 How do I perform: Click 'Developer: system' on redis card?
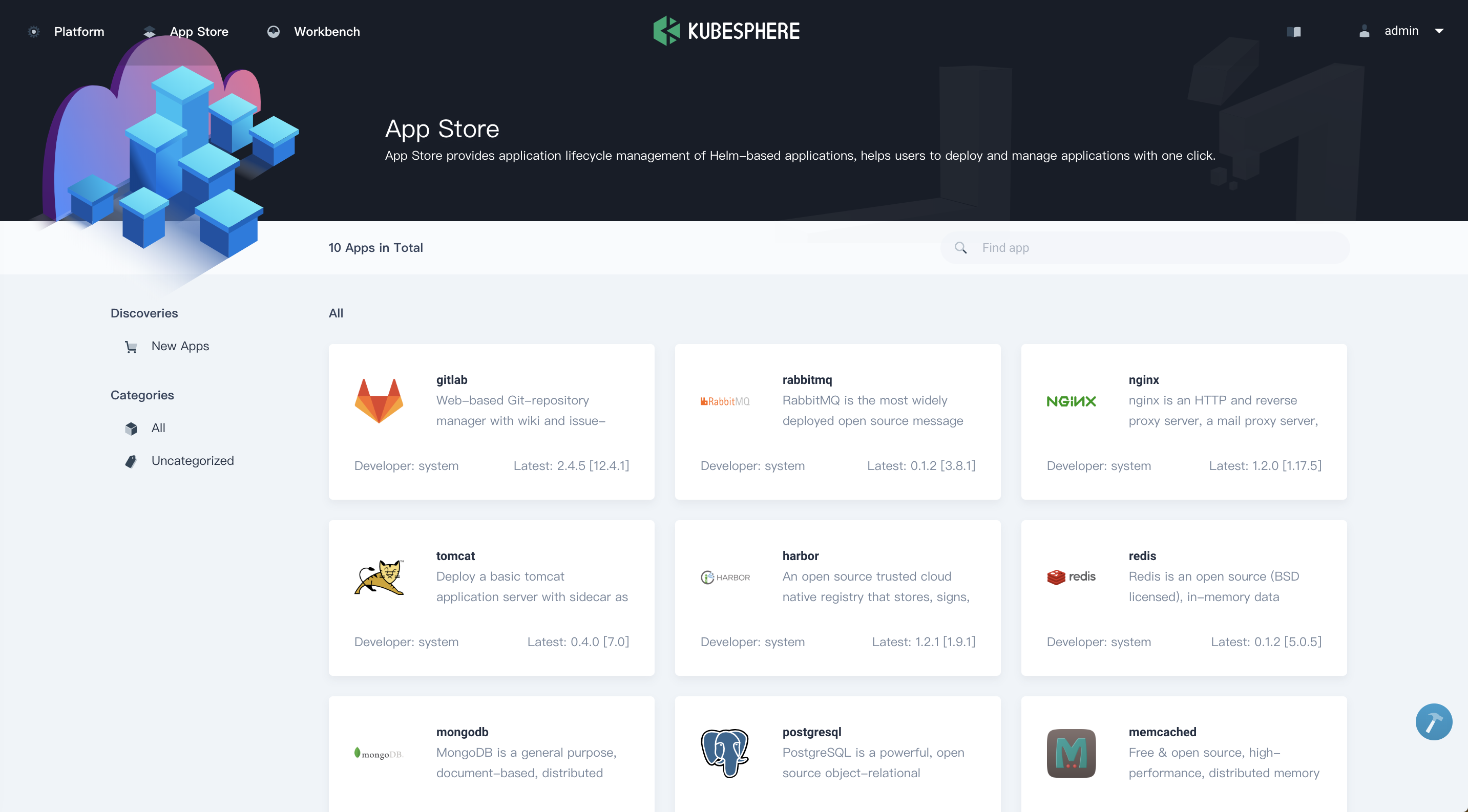(1099, 642)
